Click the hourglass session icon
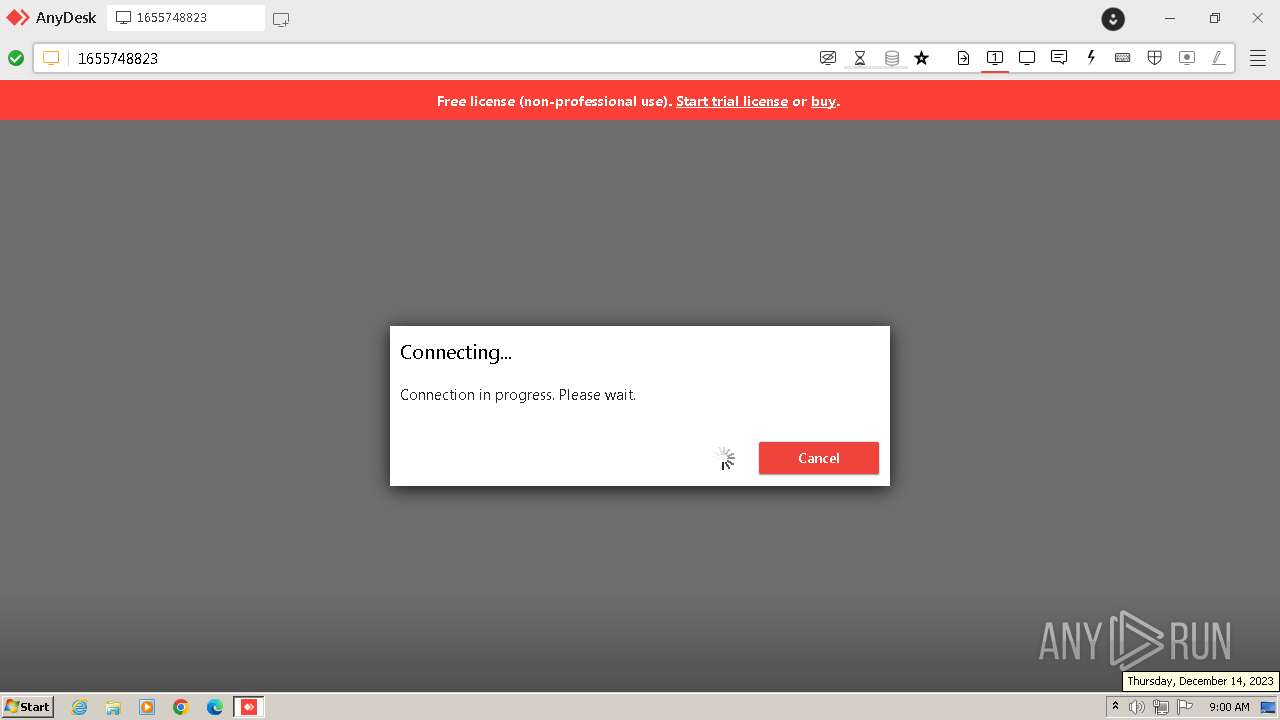 [860, 58]
